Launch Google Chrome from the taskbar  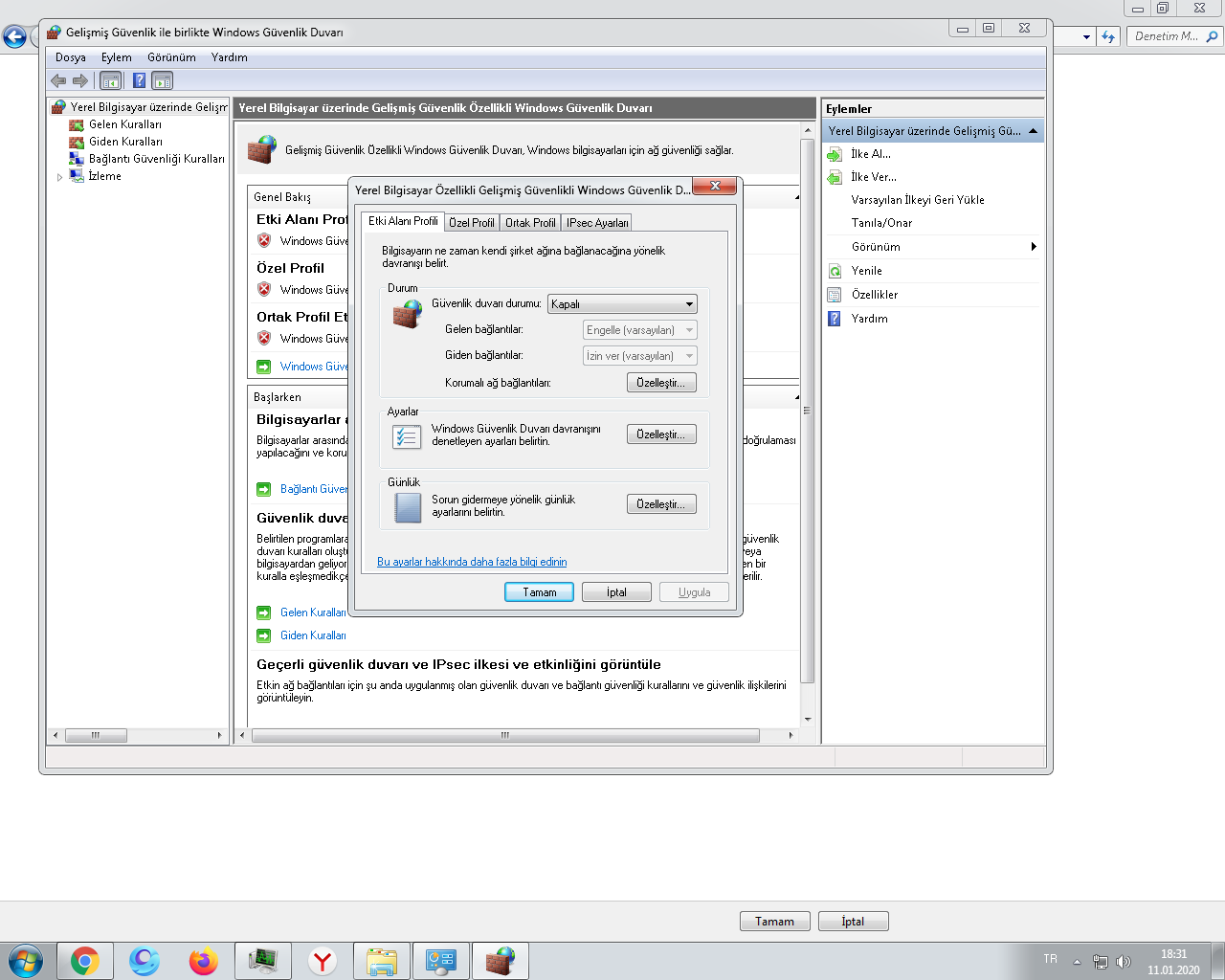[x=85, y=961]
